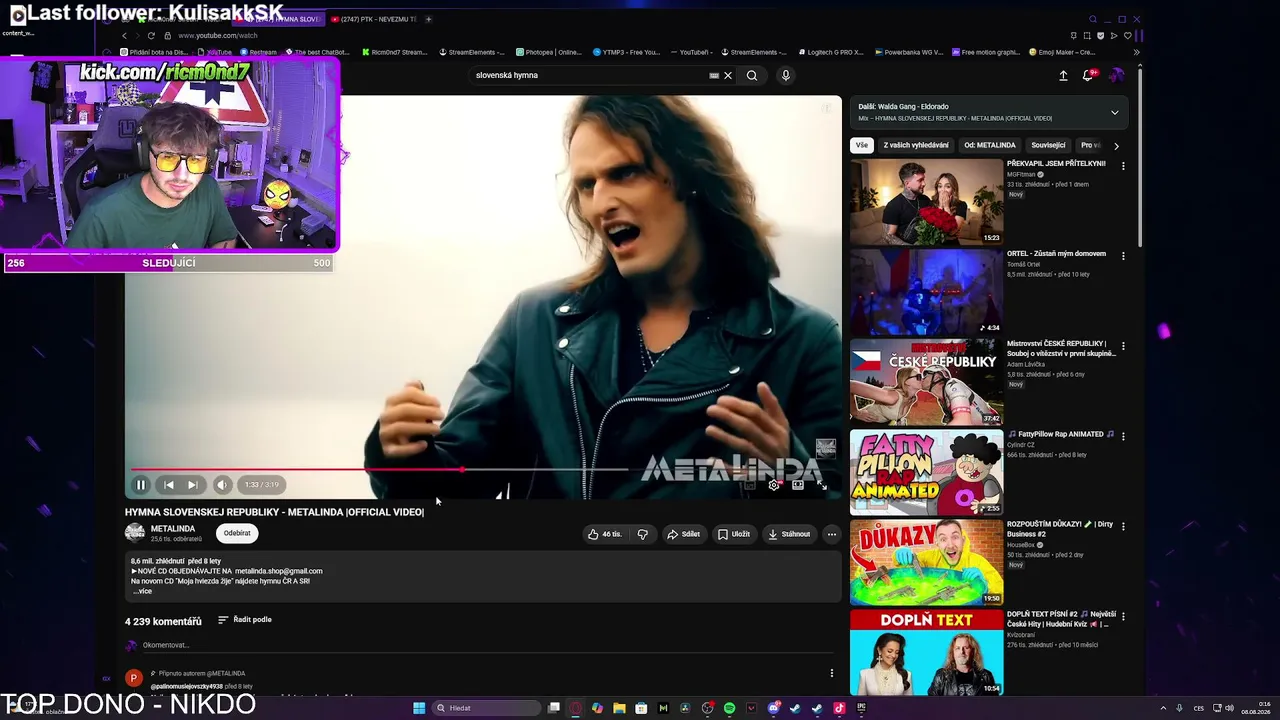The height and width of the screenshot is (720, 1280).
Task: Show more filter chips with arrow
Action: click(x=1117, y=146)
